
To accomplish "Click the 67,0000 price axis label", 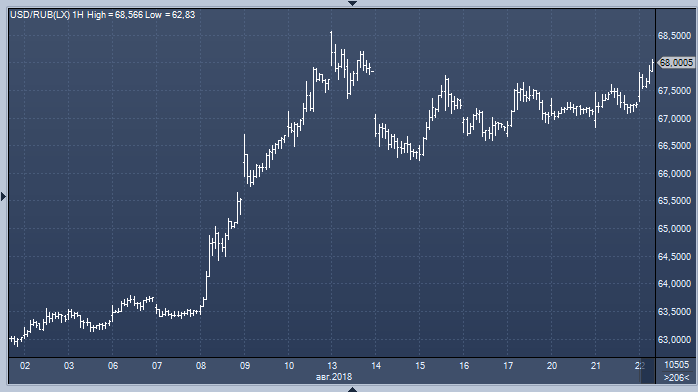I will coord(674,118).
